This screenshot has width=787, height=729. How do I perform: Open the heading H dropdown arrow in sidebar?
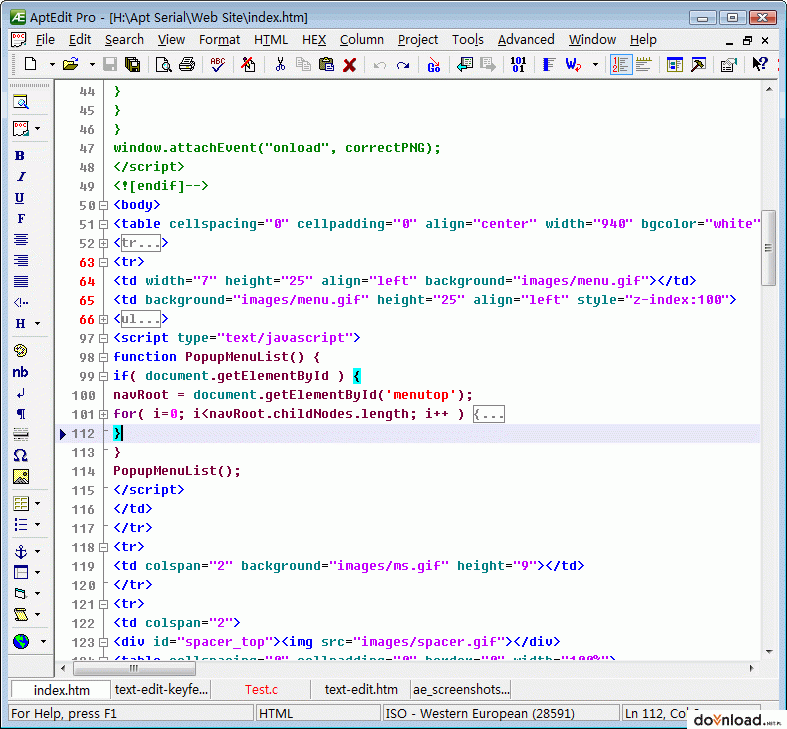pyautogui.click(x=38, y=323)
